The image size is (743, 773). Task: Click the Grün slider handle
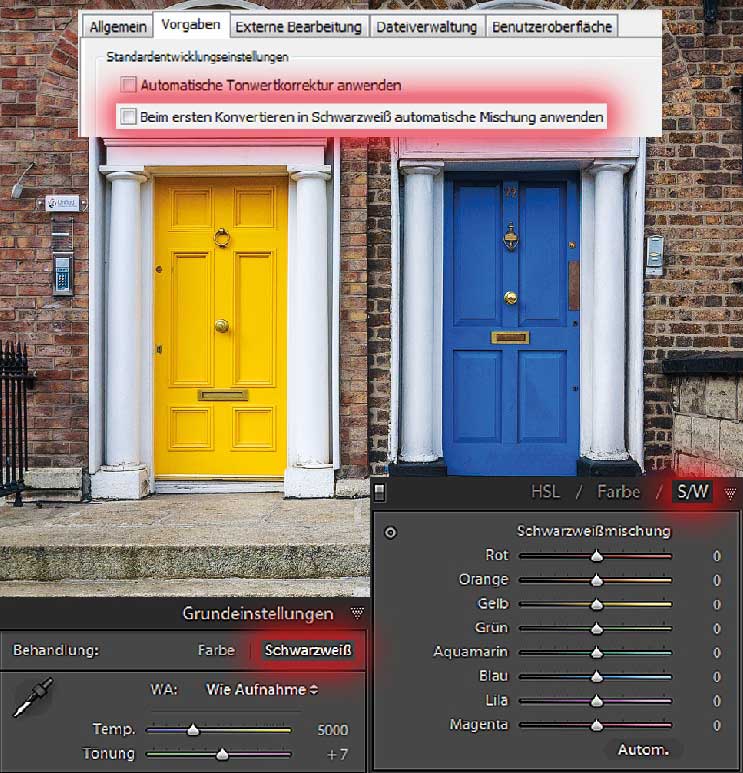point(597,629)
